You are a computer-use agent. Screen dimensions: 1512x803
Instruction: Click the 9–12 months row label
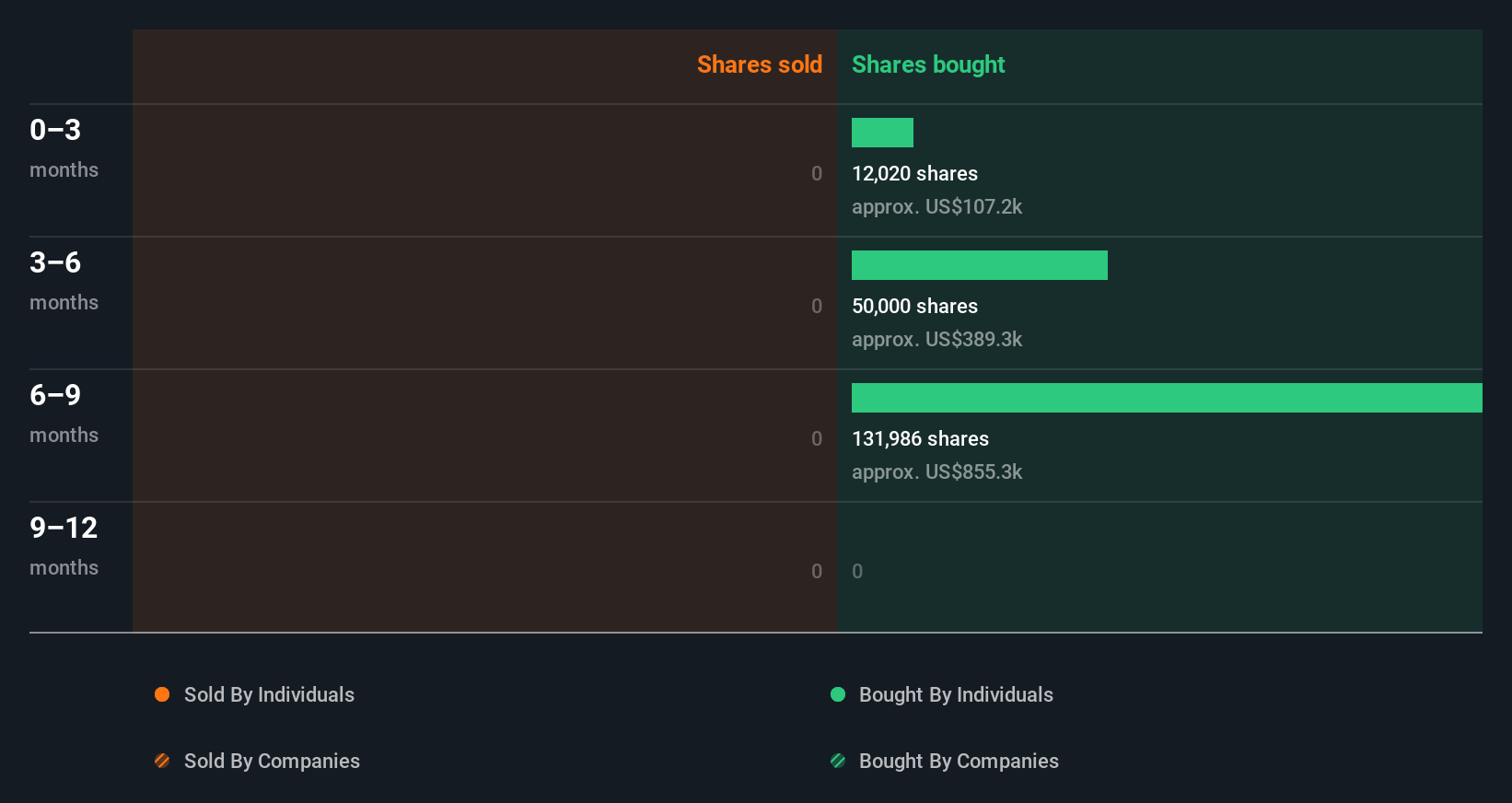[x=64, y=546]
